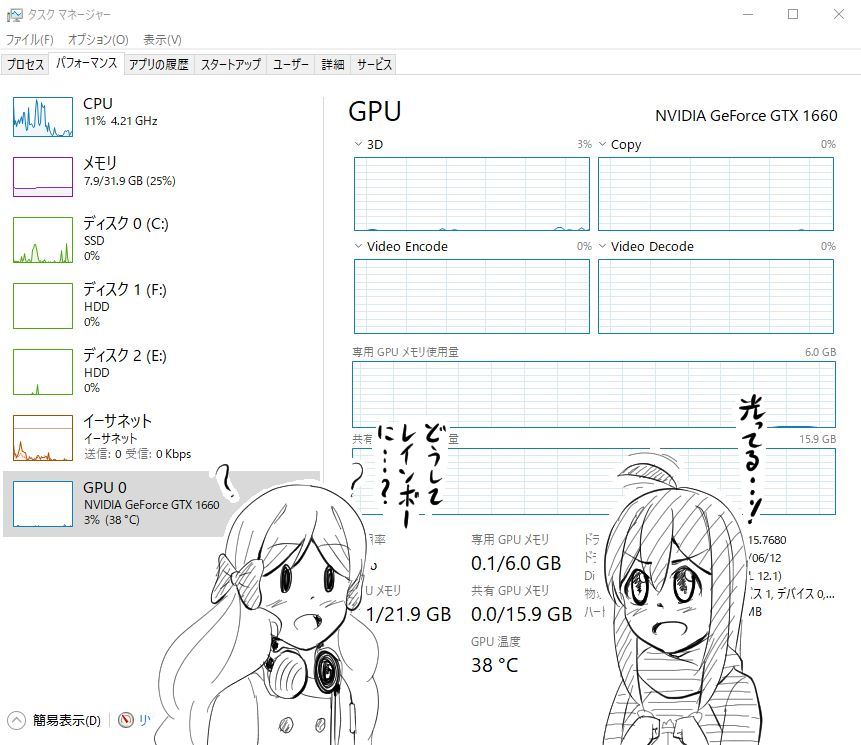Screen dimensions: 861x745
Task: Click the 送信: 0 受信: 0 Kbps text
Action: [138, 454]
